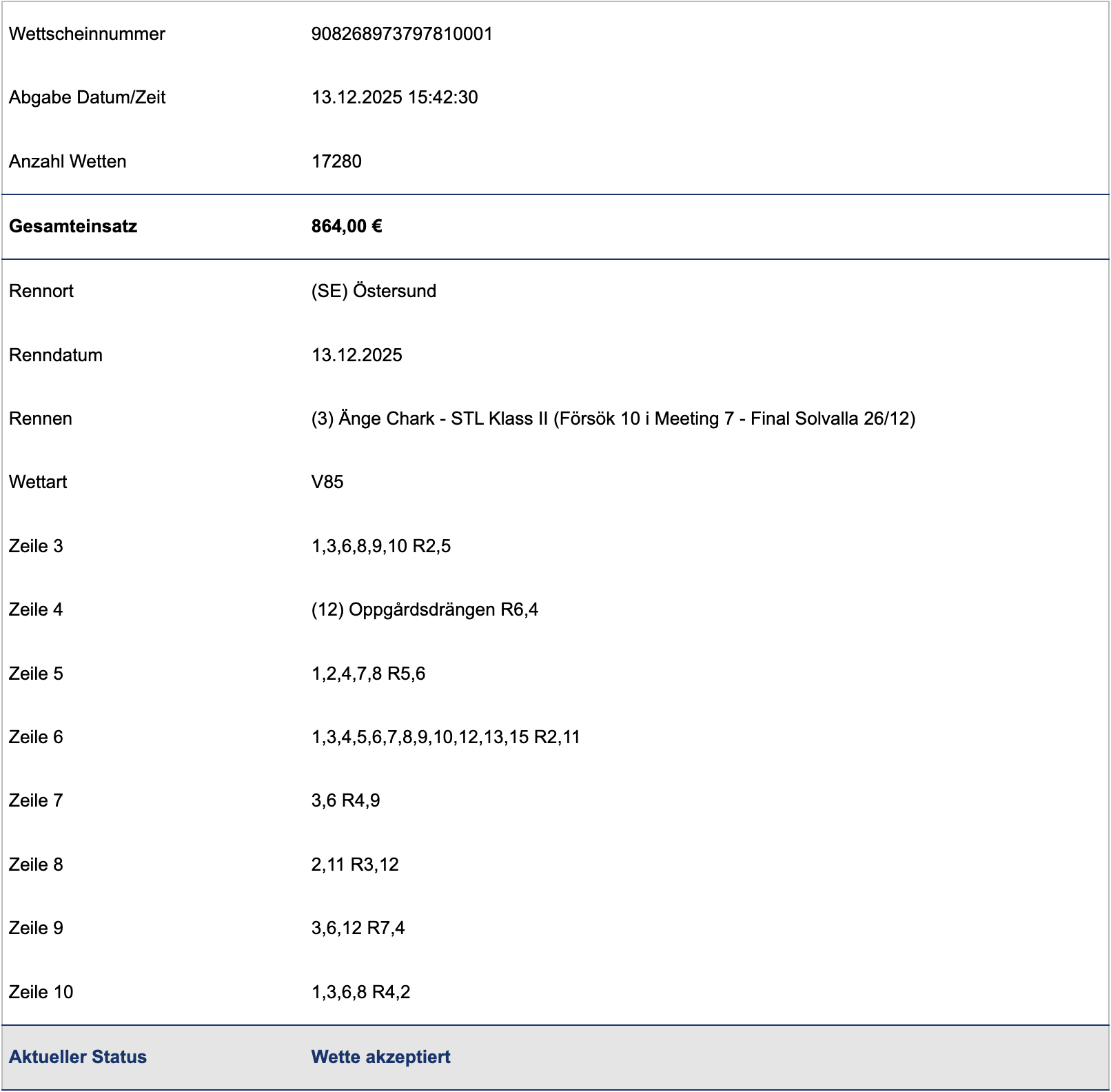This screenshot has width=1111, height=1092.
Task: Click the Zeile 10 picks 1,3,6,8 R4,2
Action: tap(360, 992)
